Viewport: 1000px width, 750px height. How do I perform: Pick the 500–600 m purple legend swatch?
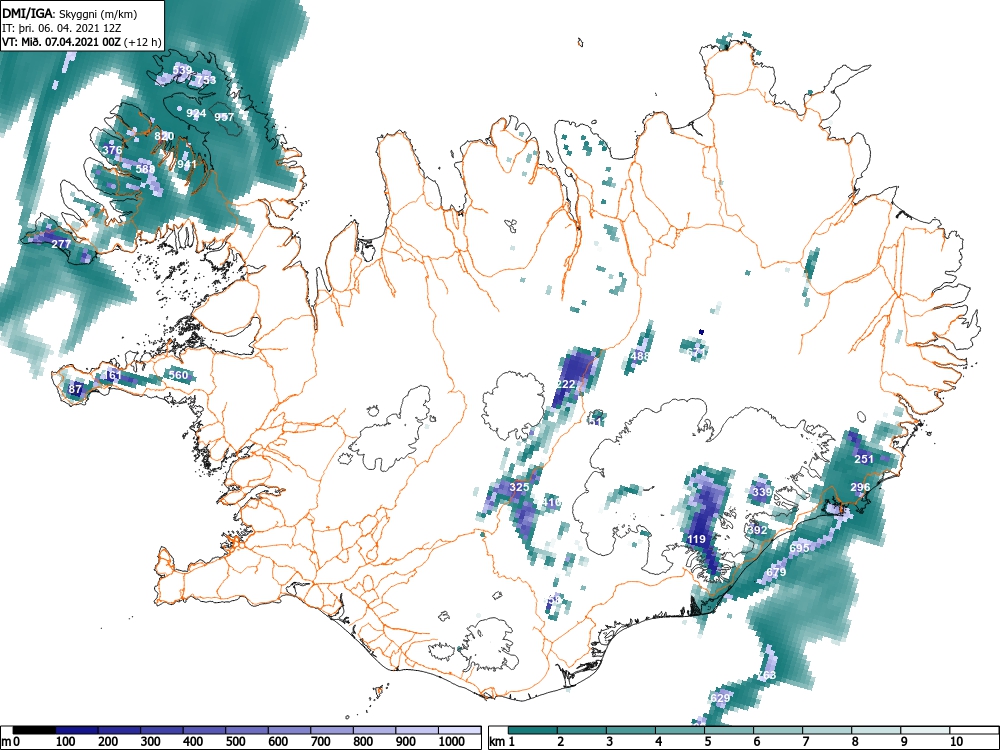point(247,730)
